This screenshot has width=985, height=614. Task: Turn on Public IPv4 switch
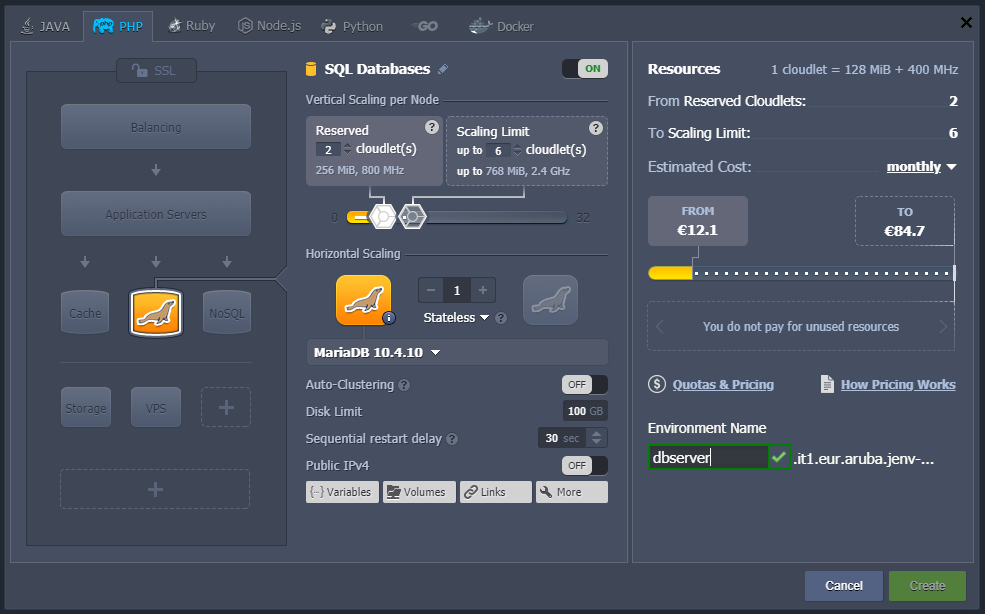pos(584,465)
